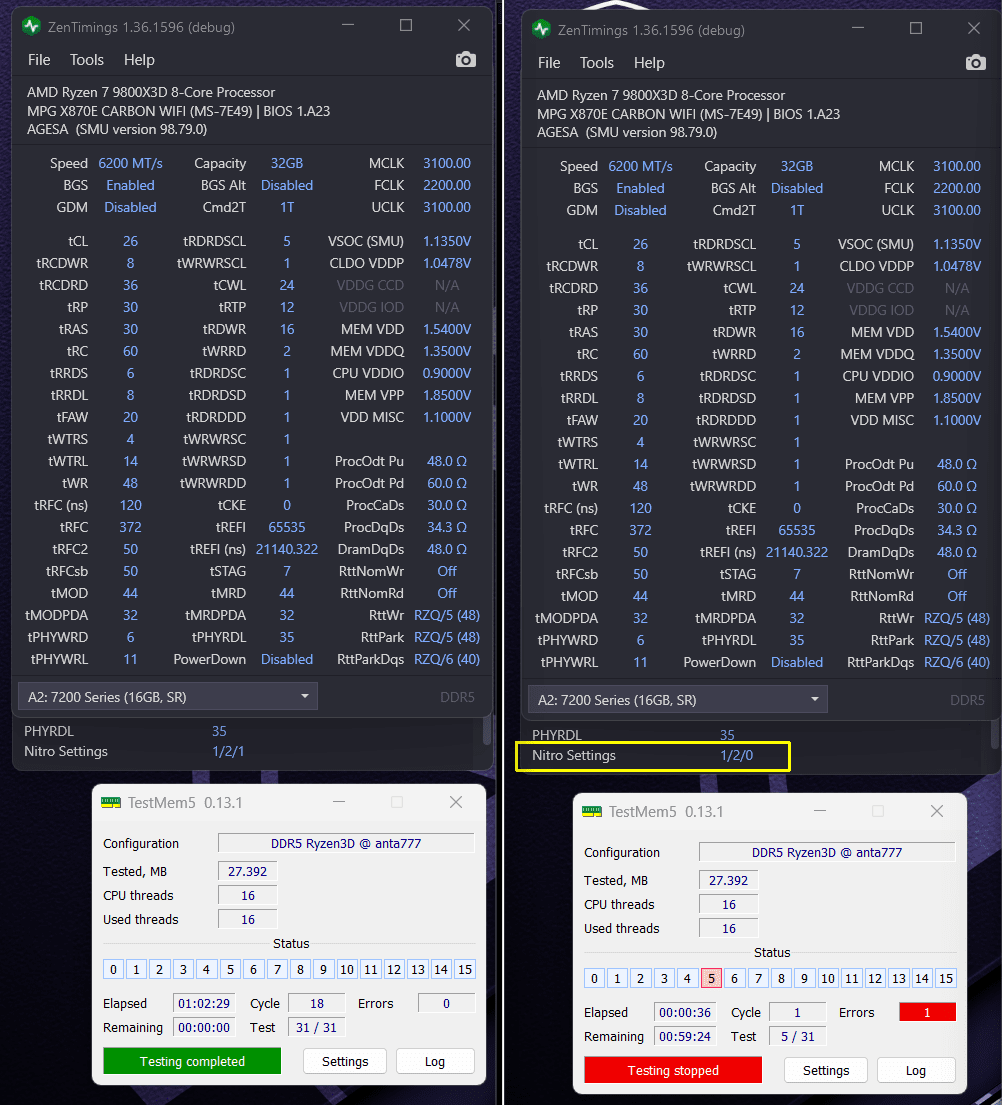Click green Testing completed button
Screen dimensions: 1002x1105
(x=192, y=1061)
